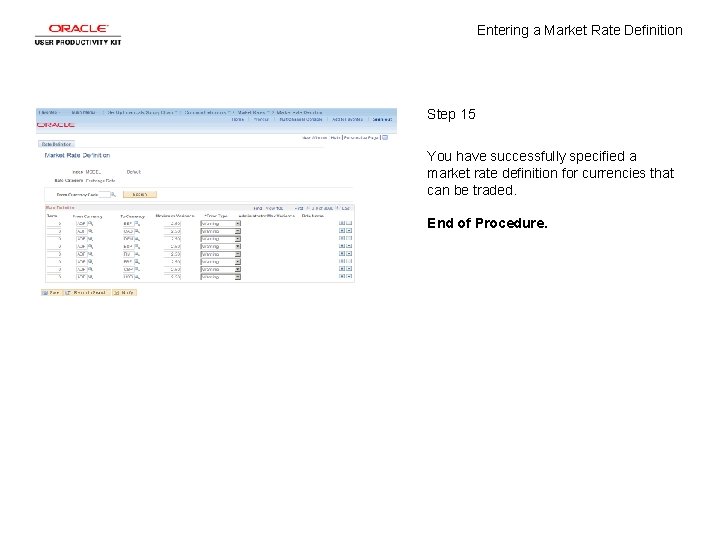
Task: Open the From Currency lookup in the fifth row
Action: (x=90, y=254)
